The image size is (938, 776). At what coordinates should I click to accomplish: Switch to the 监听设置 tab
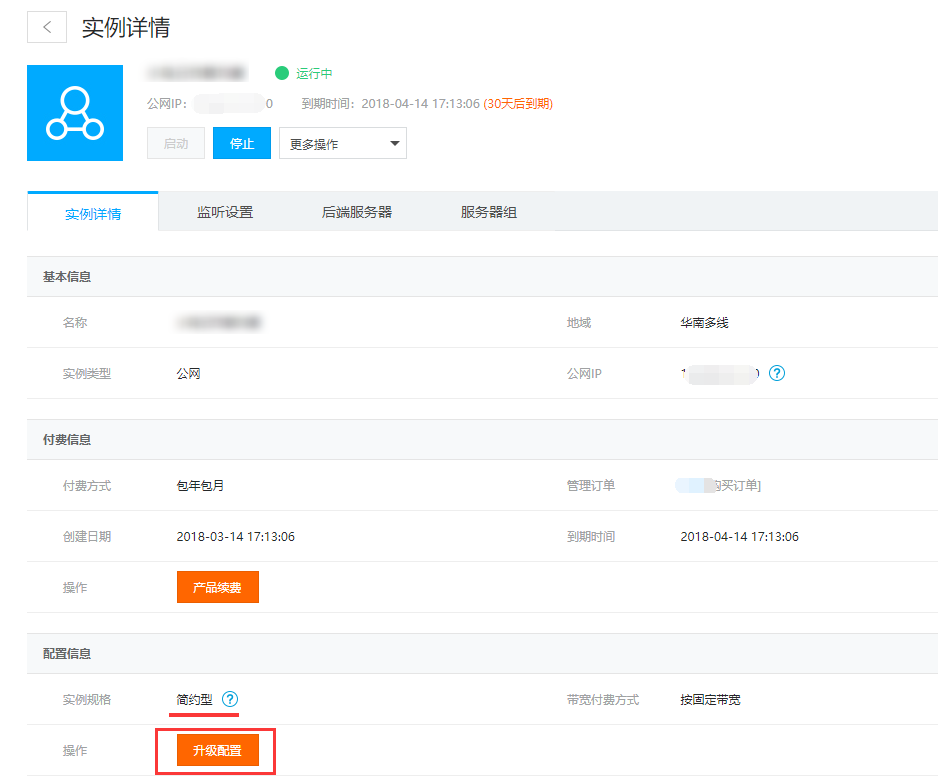click(x=225, y=212)
